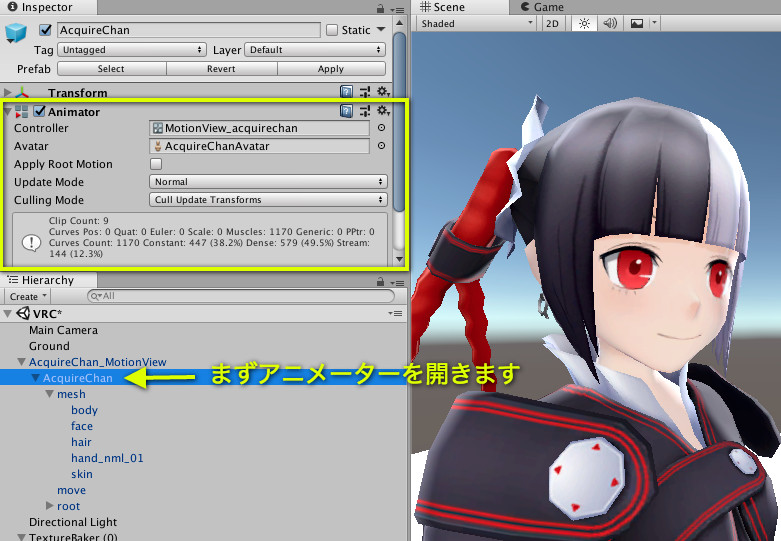The width and height of the screenshot is (781, 541).
Task: Open the Layer dropdown showing Default
Action: pos(315,50)
